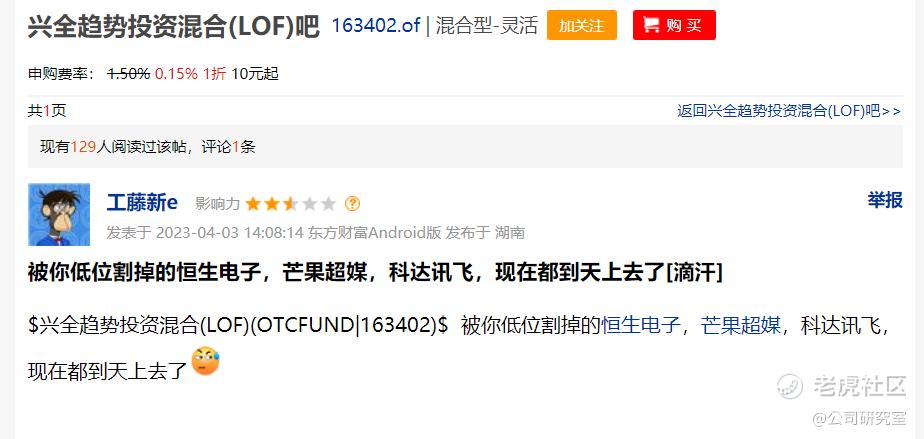The width and height of the screenshot is (924, 439).
Task: Open the username 工藤新e profile
Action: point(142,203)
